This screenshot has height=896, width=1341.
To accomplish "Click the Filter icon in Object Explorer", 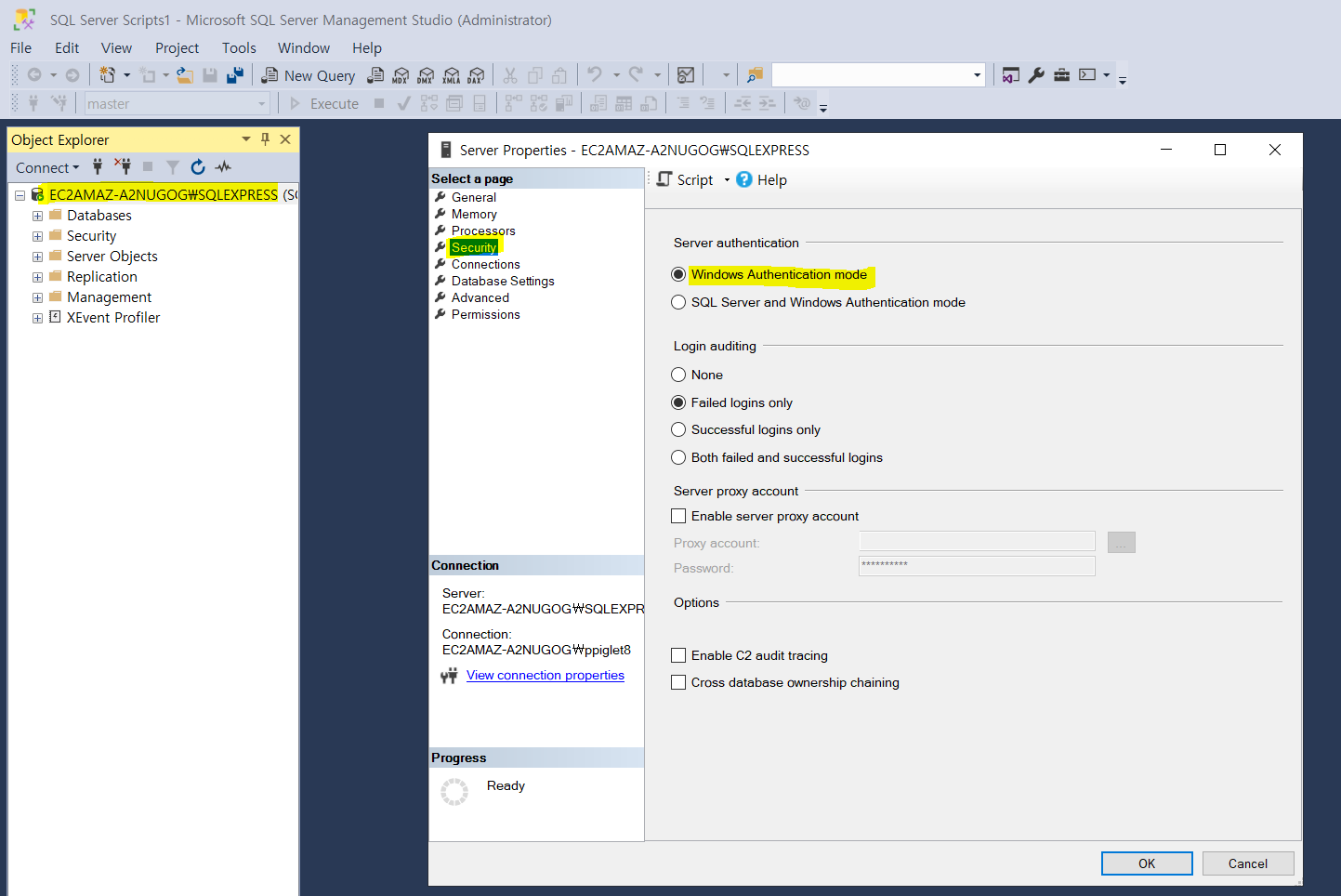I will pos(173,167).
